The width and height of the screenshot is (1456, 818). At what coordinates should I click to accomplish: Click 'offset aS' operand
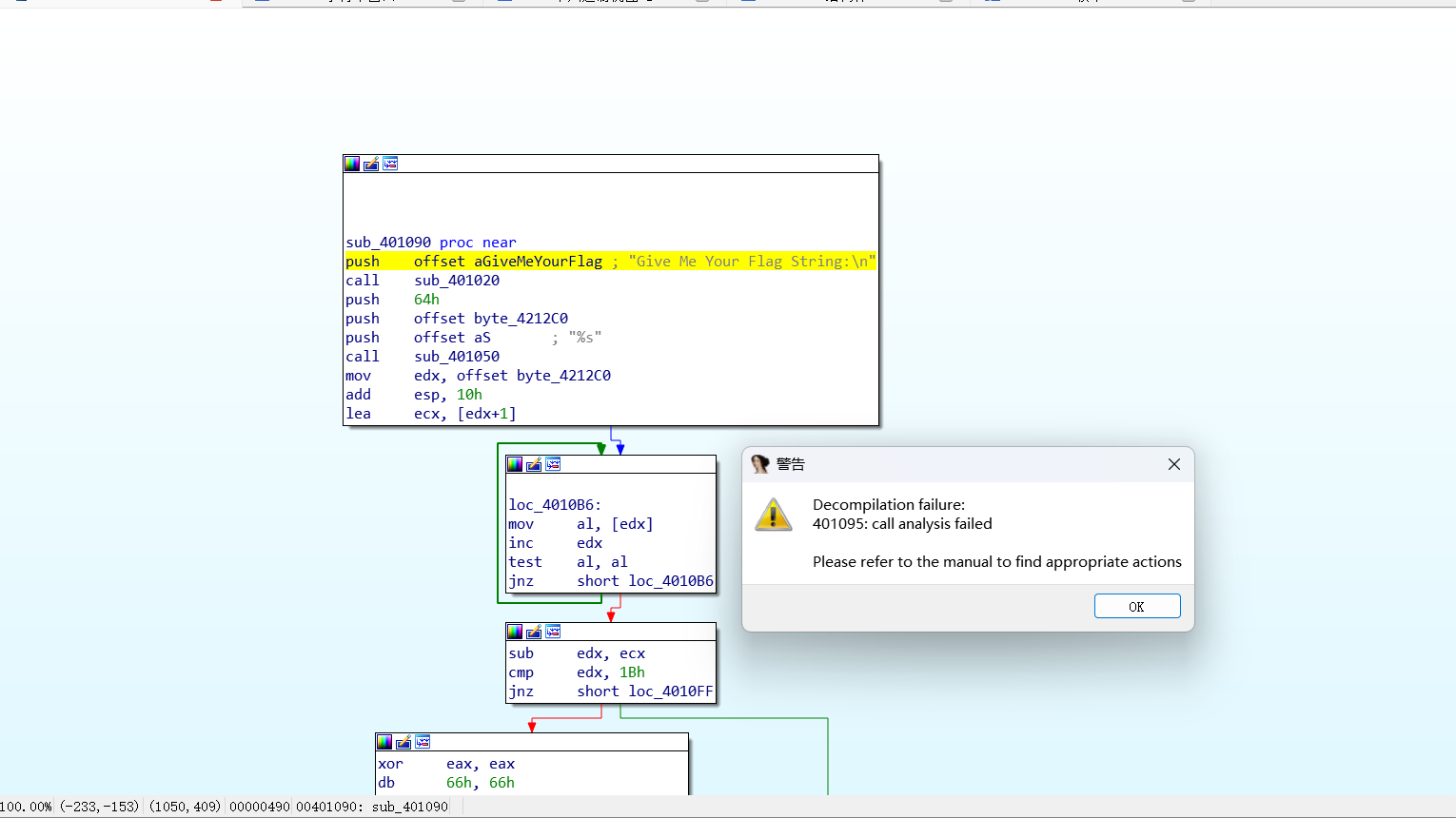[x=452, y=338]
